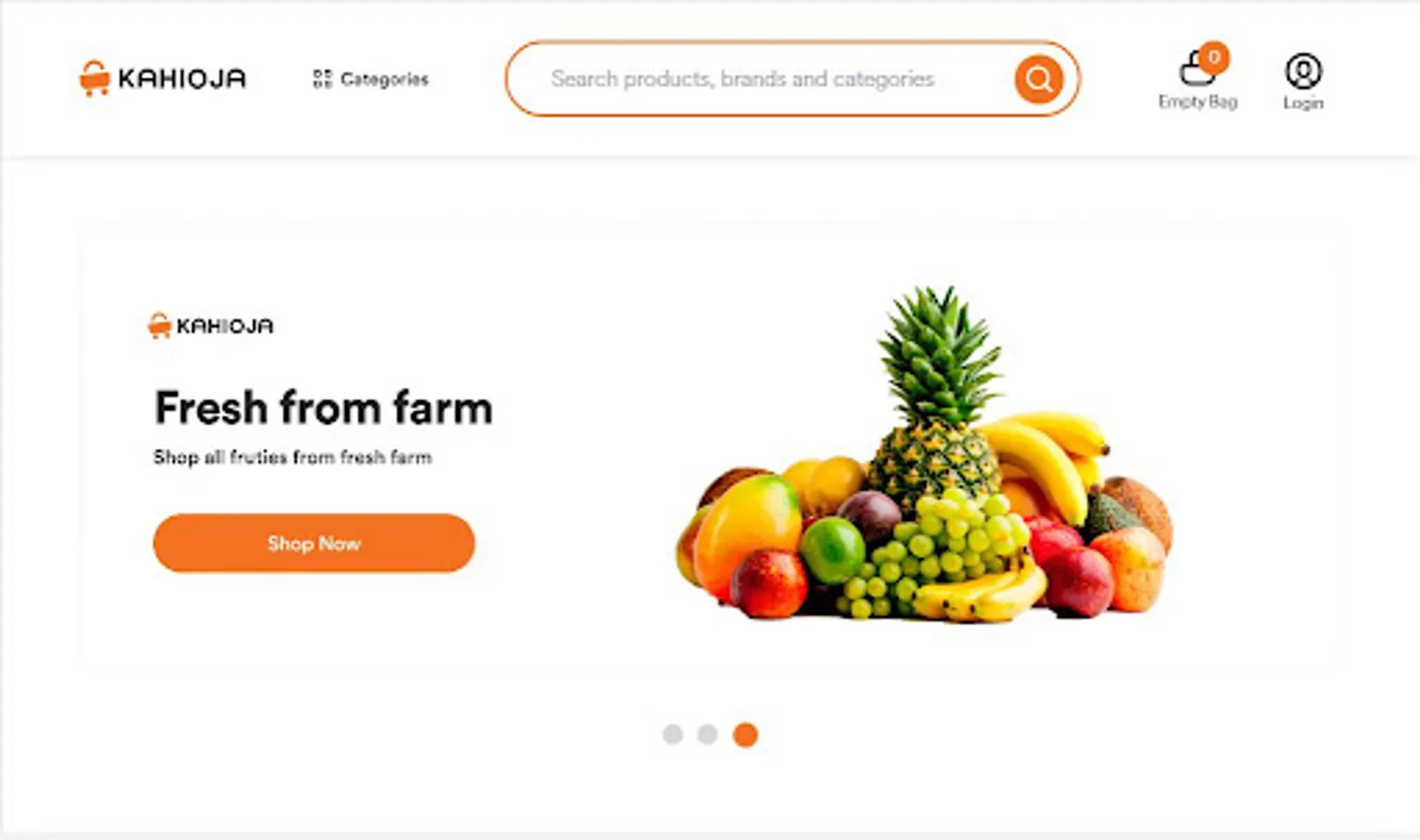Click the Fresh from farm headline
Viewport: 1420px width, 840px height.
[323, 408]
